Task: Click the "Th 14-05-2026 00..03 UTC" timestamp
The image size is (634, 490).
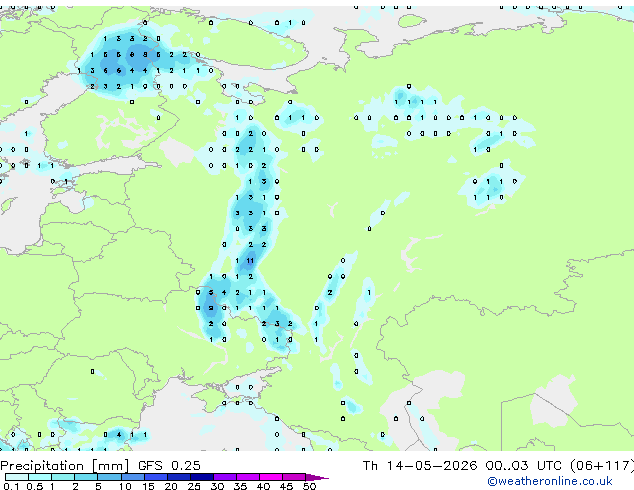Action: tap(464, 465)
